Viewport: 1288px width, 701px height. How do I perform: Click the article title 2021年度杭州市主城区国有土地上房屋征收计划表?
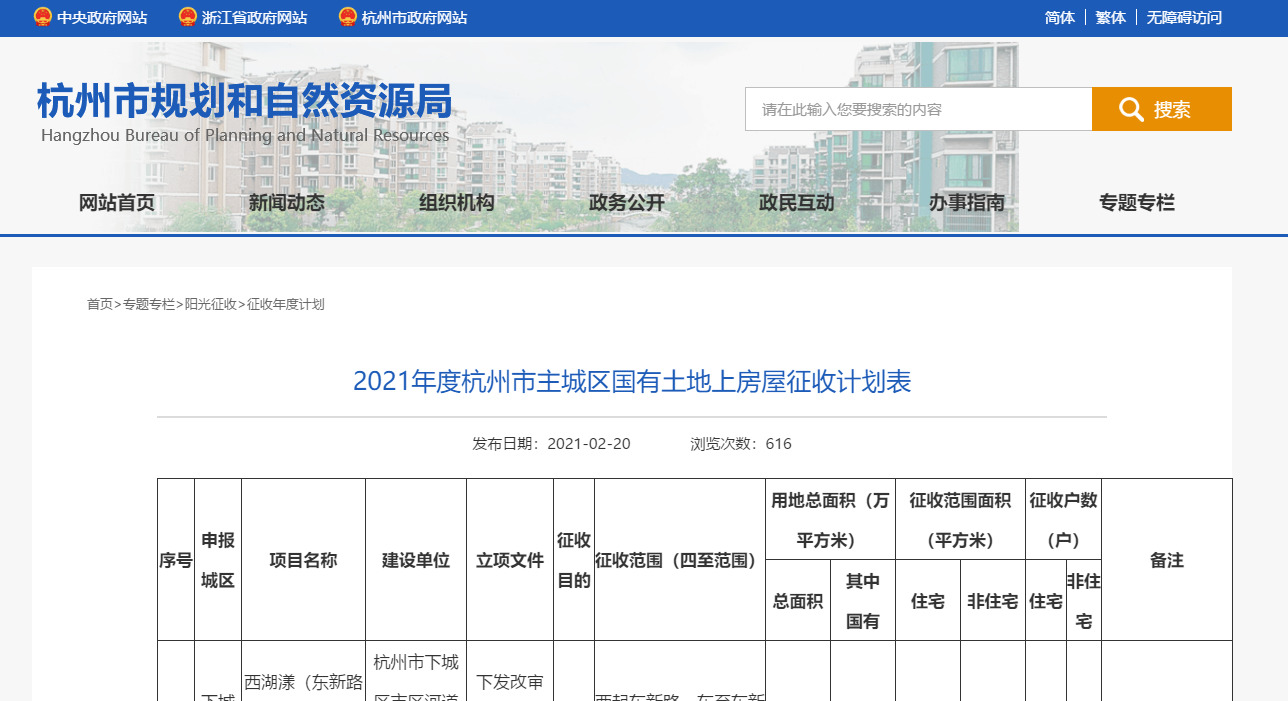(x=632, y=381)
